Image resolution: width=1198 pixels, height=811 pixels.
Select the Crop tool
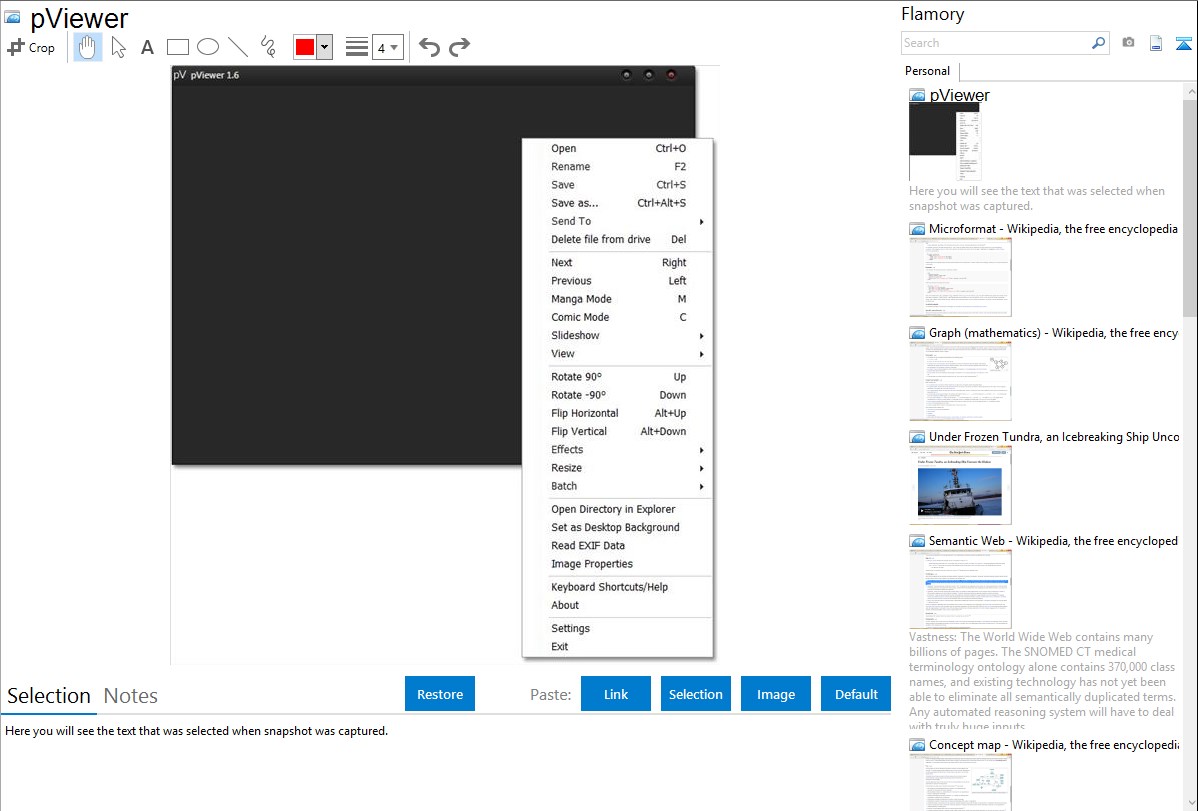click(x=31, y=47)
